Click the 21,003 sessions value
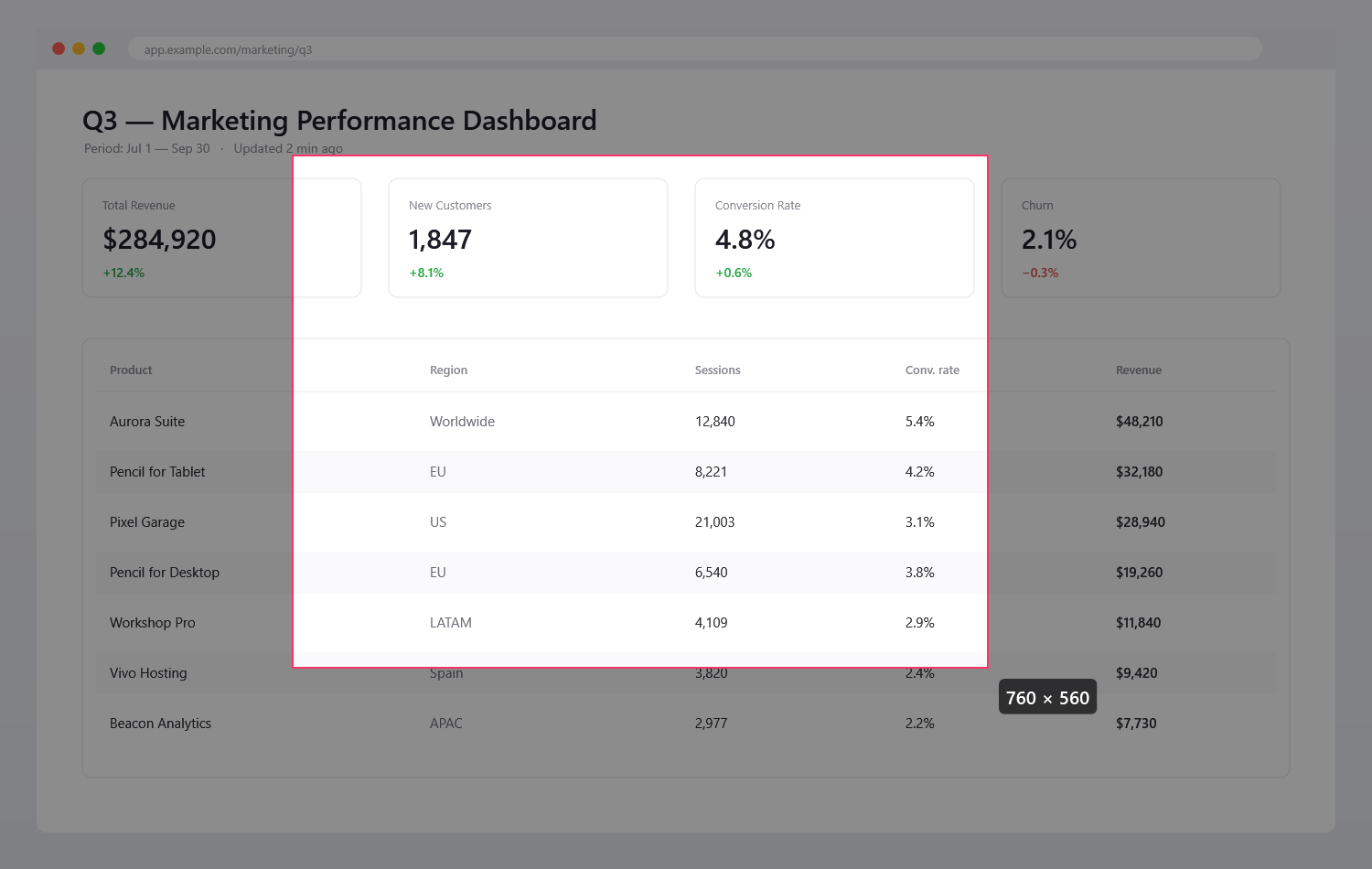1372x869 pixels. [x=715, y=522]
